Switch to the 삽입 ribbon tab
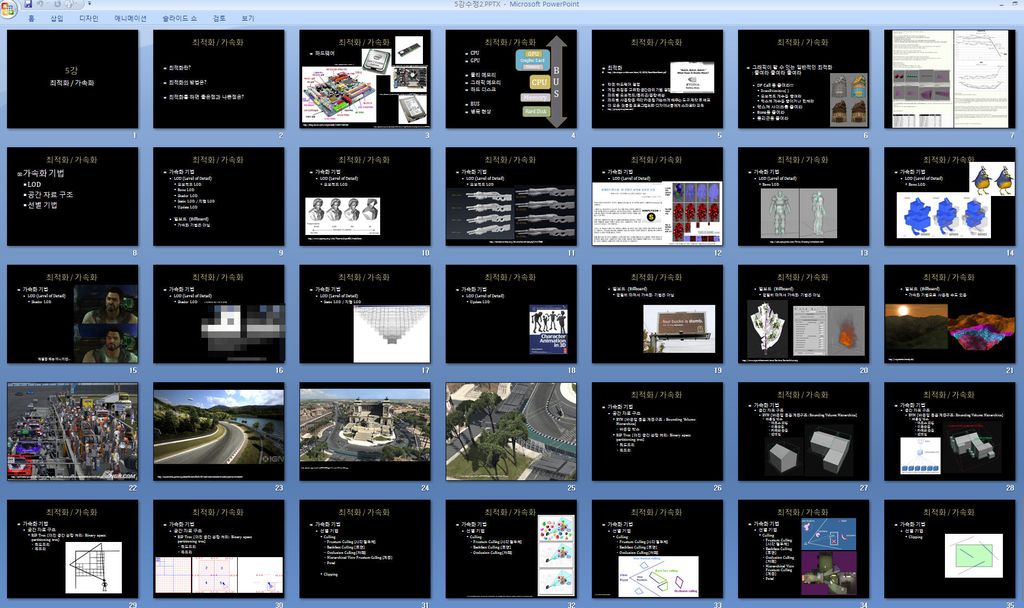The width and height of the screenshot is (1024, 608). tap(57, 18)
